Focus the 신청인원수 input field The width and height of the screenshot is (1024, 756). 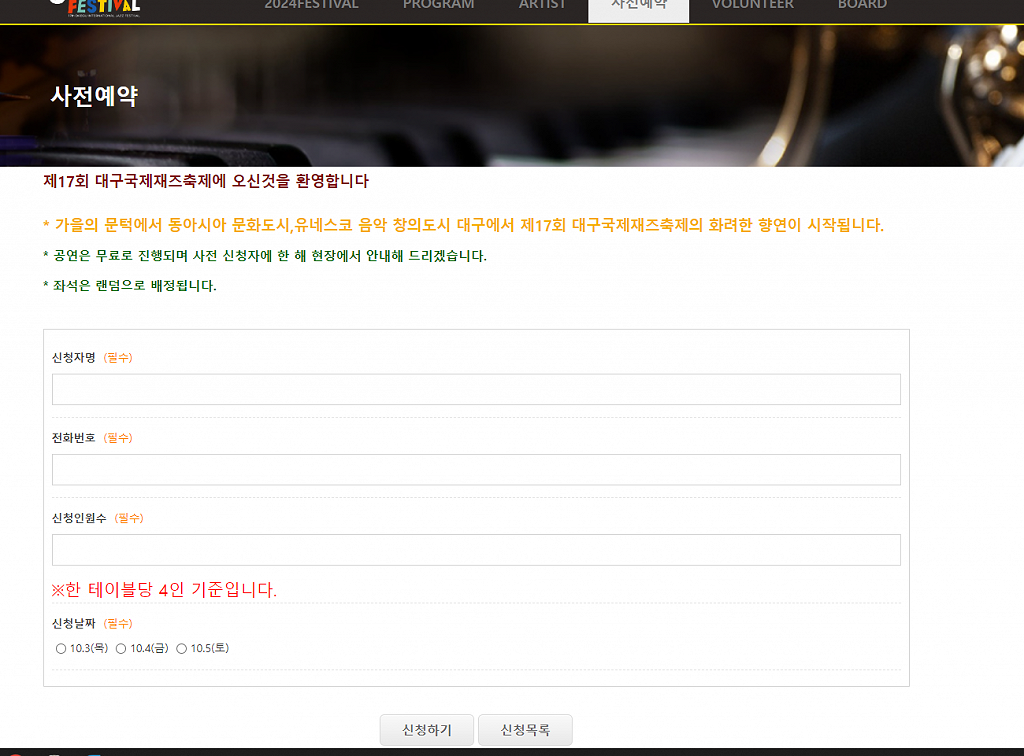pos(476,550)
